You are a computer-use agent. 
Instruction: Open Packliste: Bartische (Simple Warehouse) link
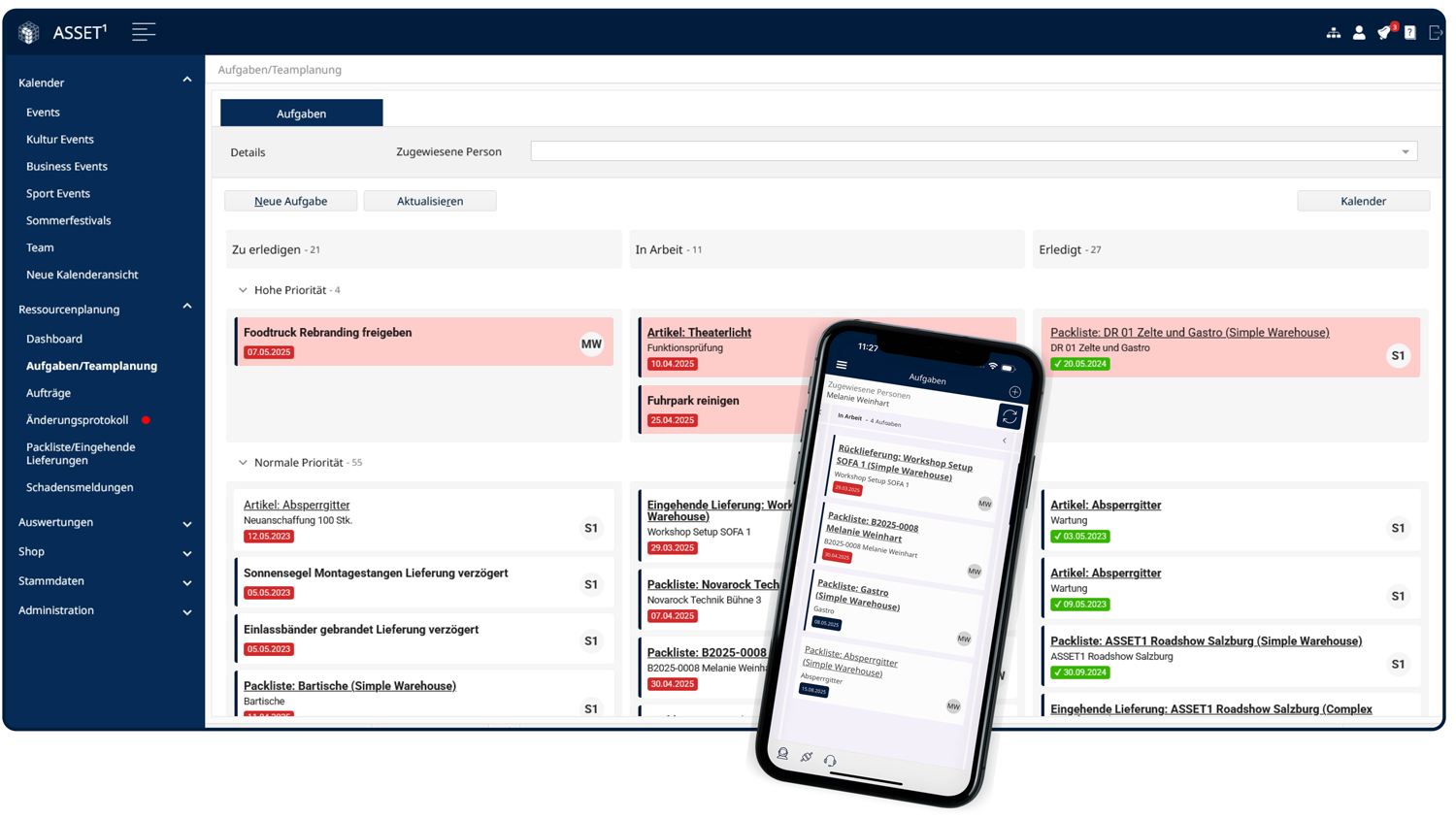[x=349, y=686]
